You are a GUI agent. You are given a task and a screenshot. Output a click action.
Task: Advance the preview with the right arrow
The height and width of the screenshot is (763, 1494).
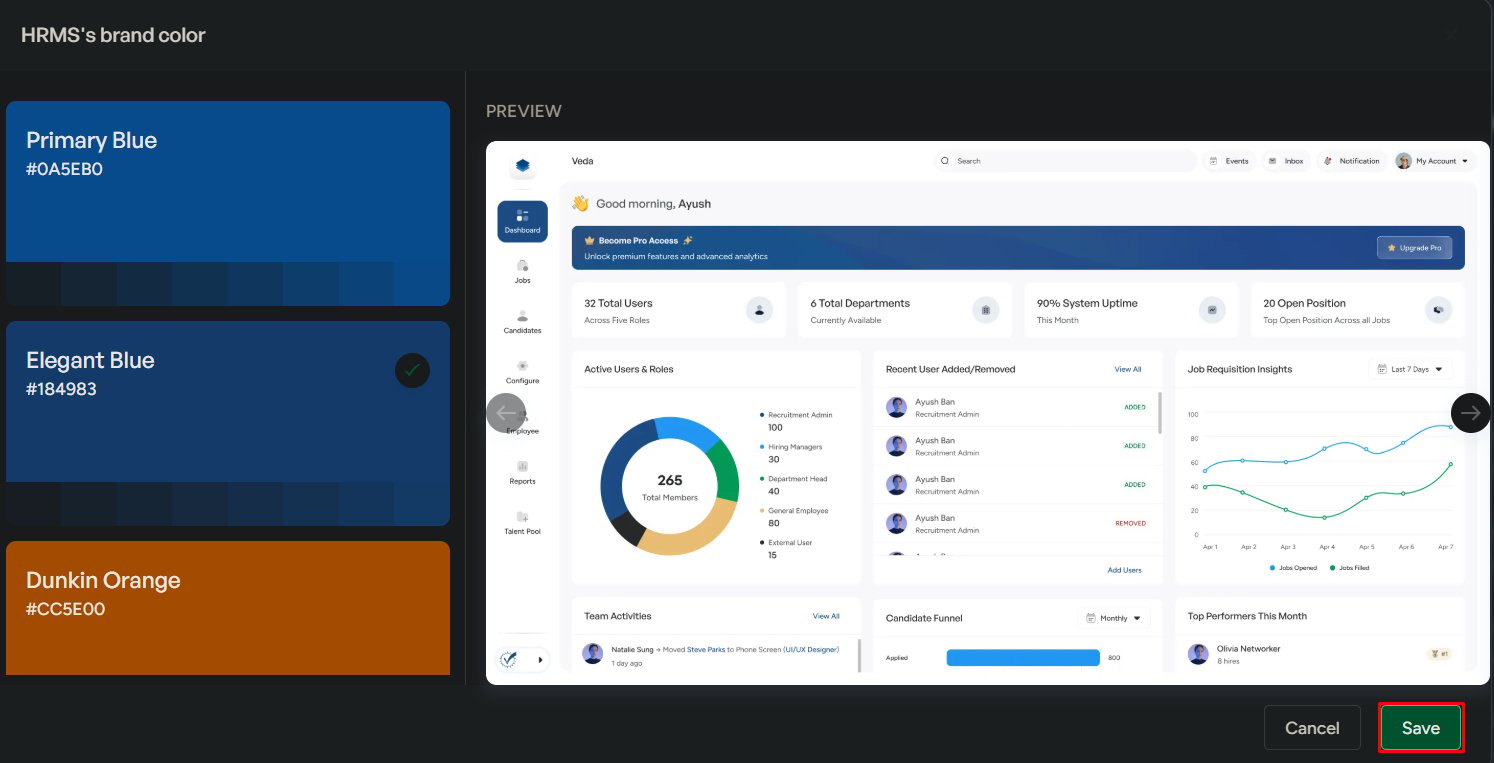(x=1470, y=412)
